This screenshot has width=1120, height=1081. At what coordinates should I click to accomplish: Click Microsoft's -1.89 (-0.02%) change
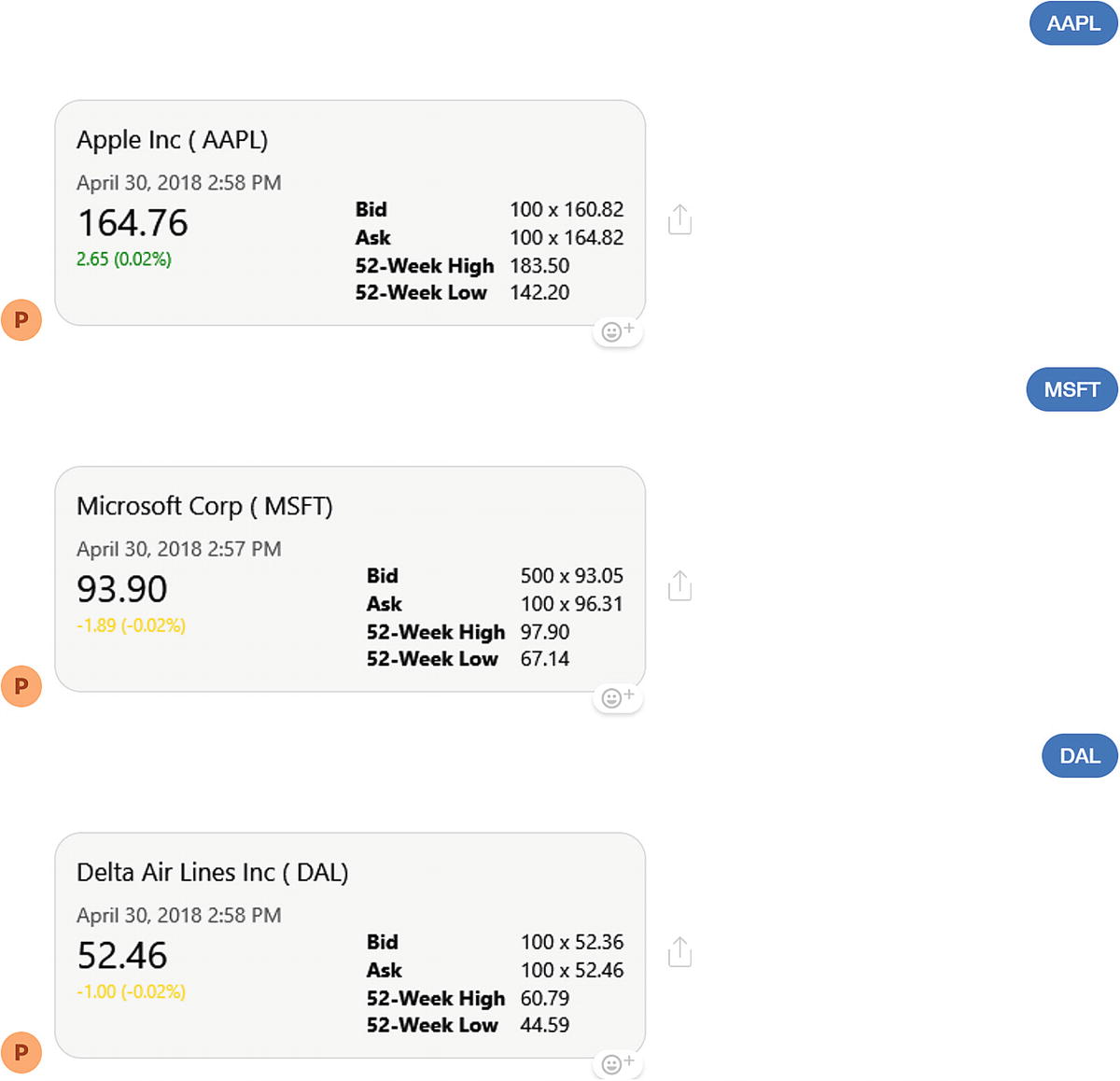[131, 625]
